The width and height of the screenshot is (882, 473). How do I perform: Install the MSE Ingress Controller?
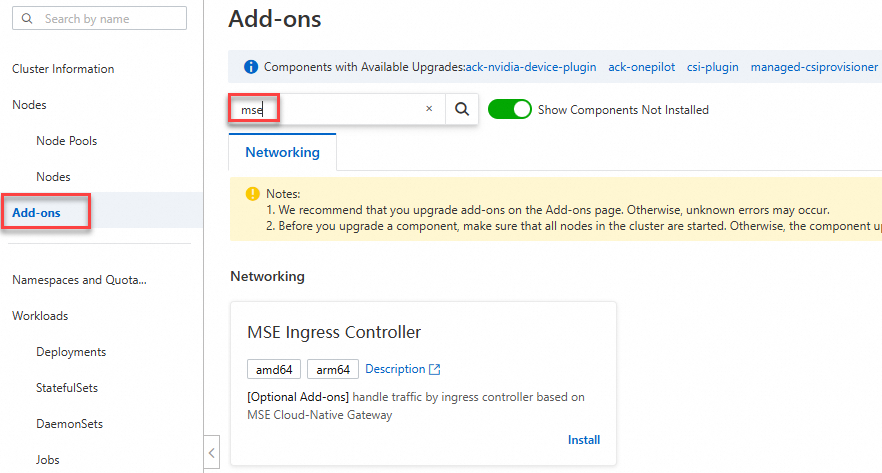point(584,440)
